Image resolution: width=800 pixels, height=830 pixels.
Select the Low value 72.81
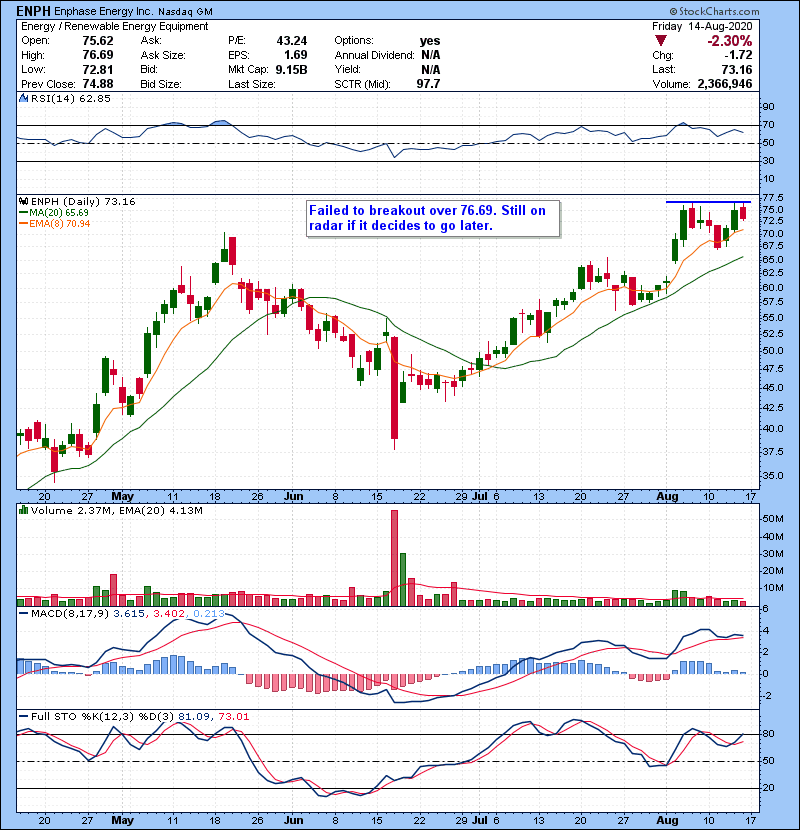pos(98,70)
